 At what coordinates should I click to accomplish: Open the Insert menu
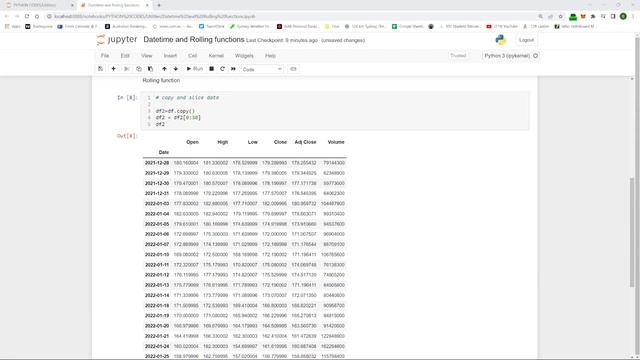tap(170, 56)
